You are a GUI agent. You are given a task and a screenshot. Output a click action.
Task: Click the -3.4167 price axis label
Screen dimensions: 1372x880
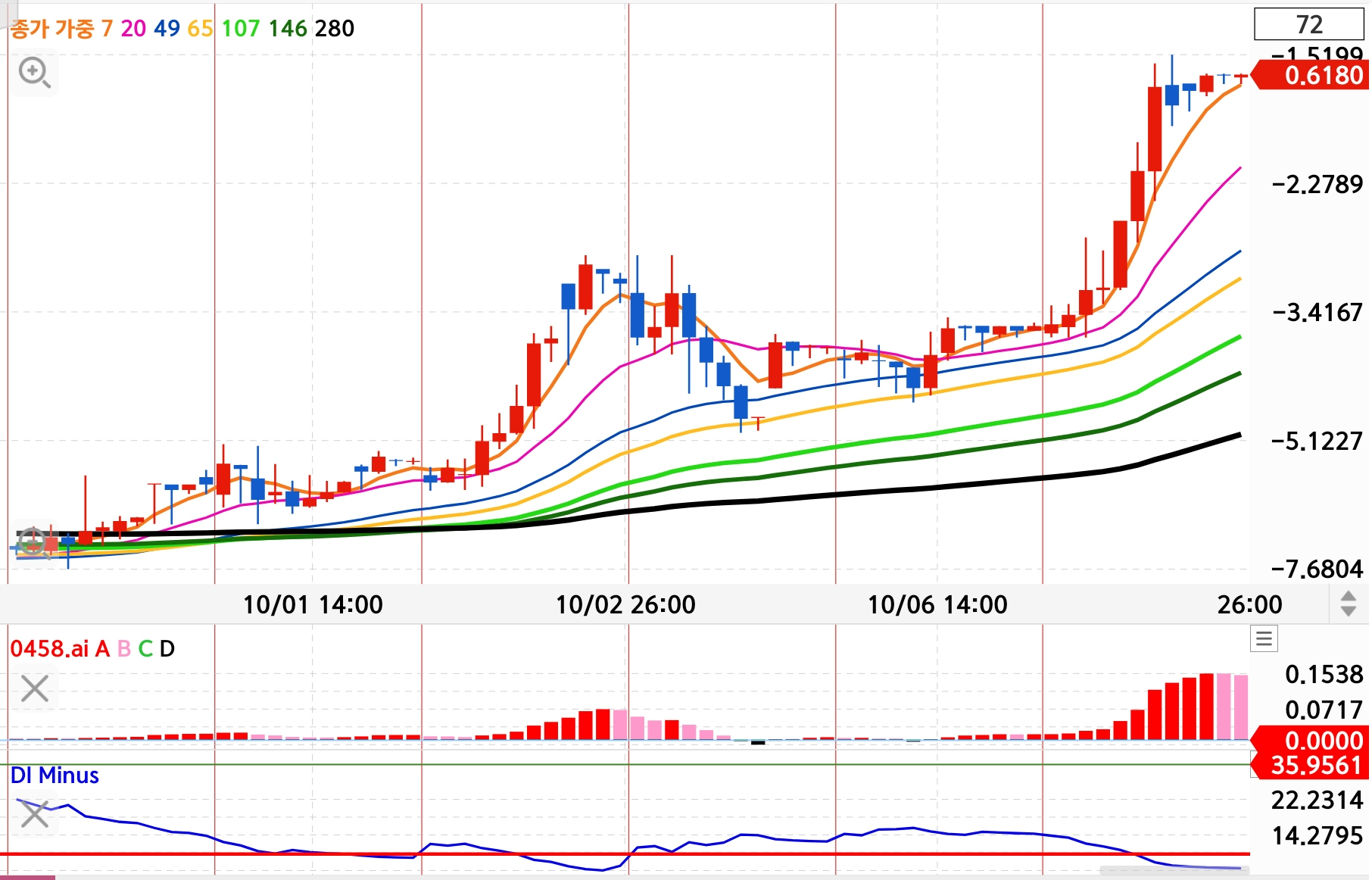point(1317,312)
